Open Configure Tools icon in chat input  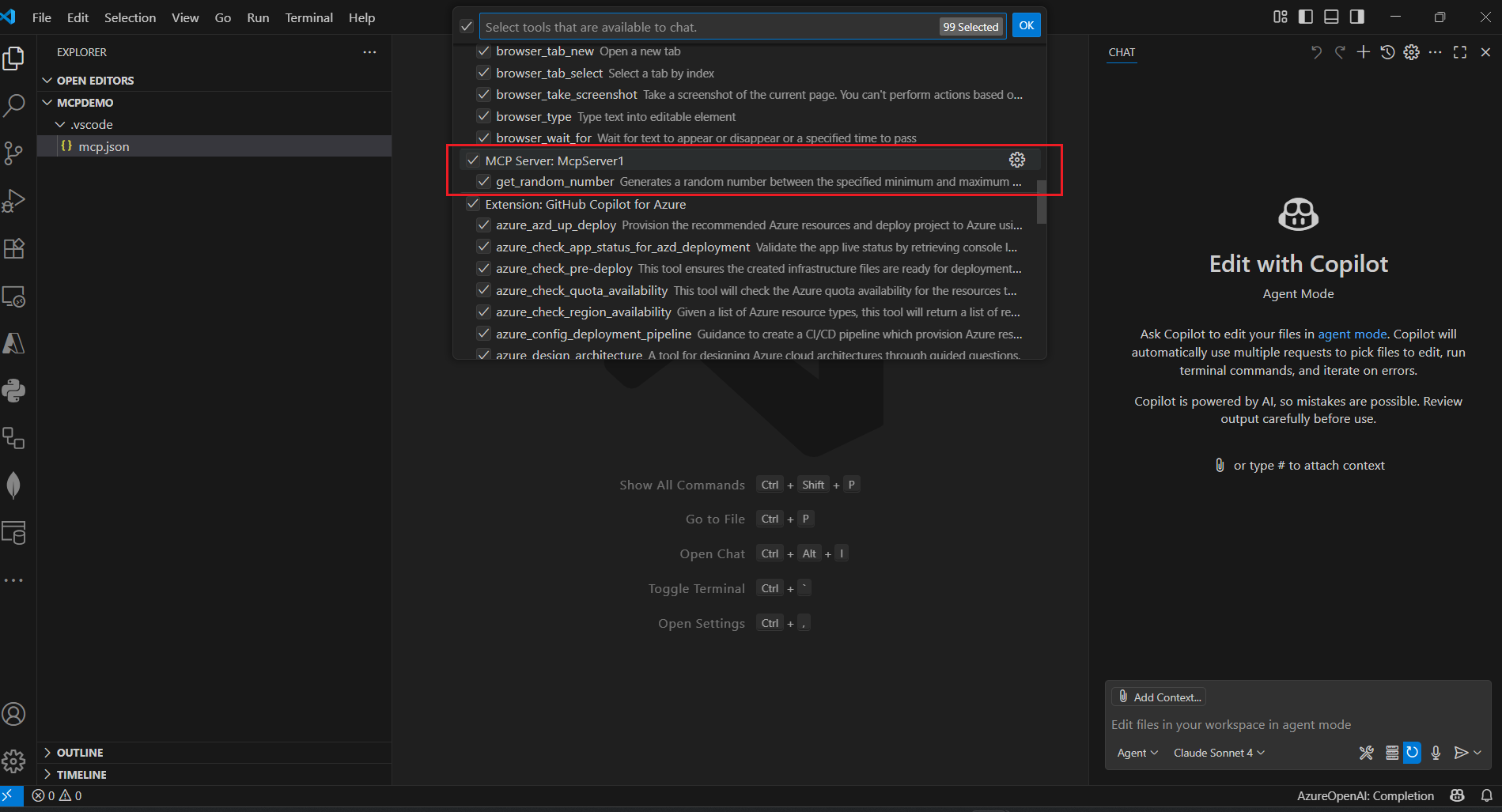coord(1367,753)
